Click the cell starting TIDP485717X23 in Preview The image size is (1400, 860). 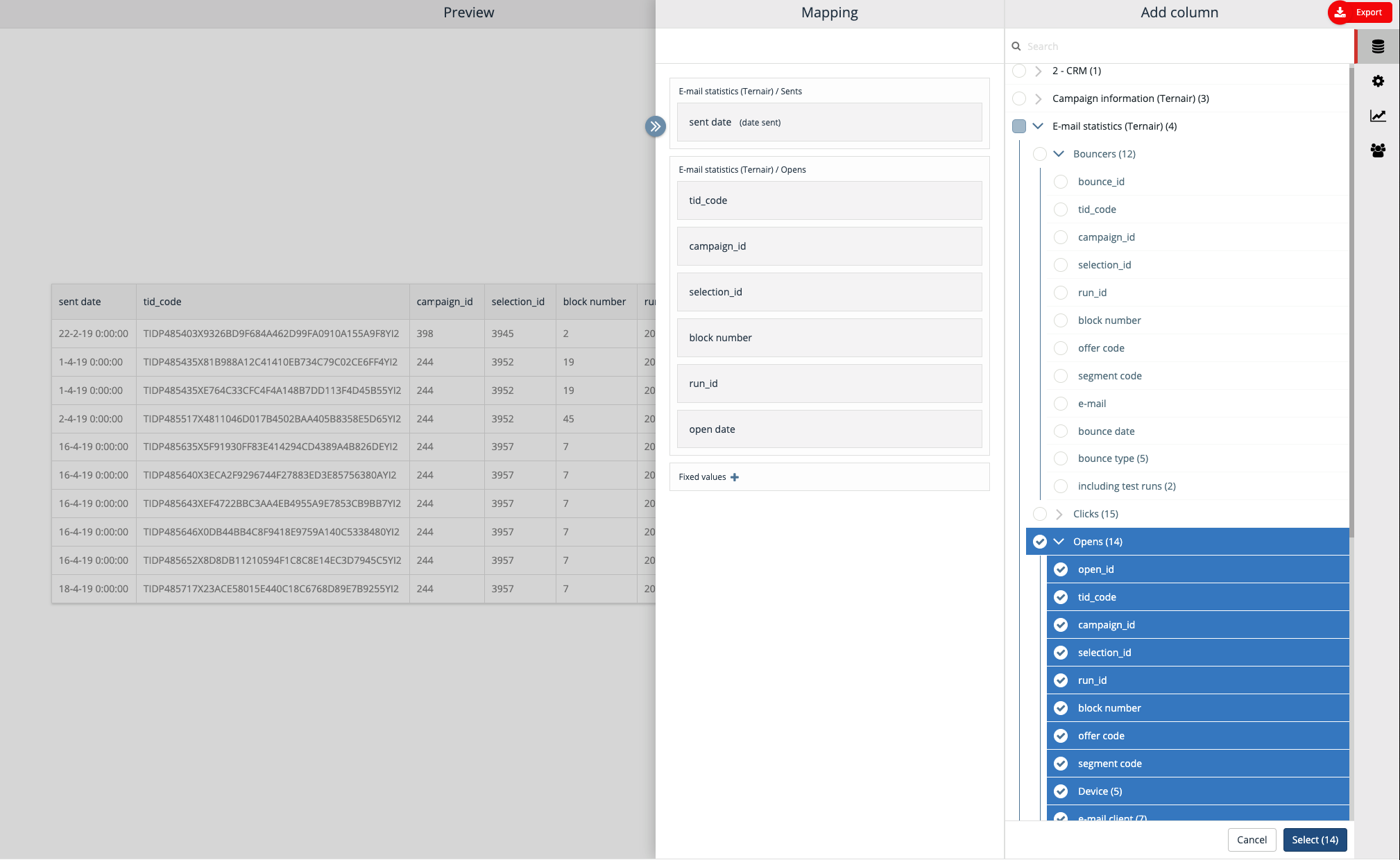[273, 589]
